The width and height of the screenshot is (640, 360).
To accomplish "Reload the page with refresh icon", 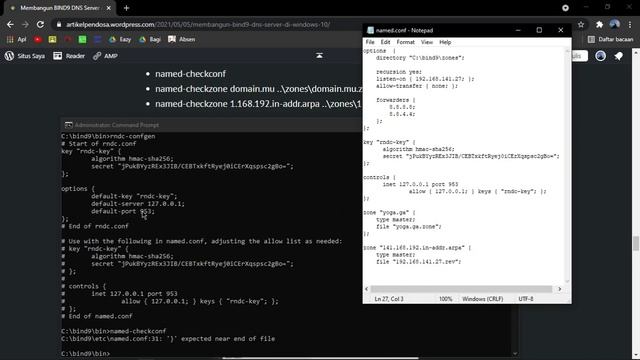I will click(x=40, y=24).
